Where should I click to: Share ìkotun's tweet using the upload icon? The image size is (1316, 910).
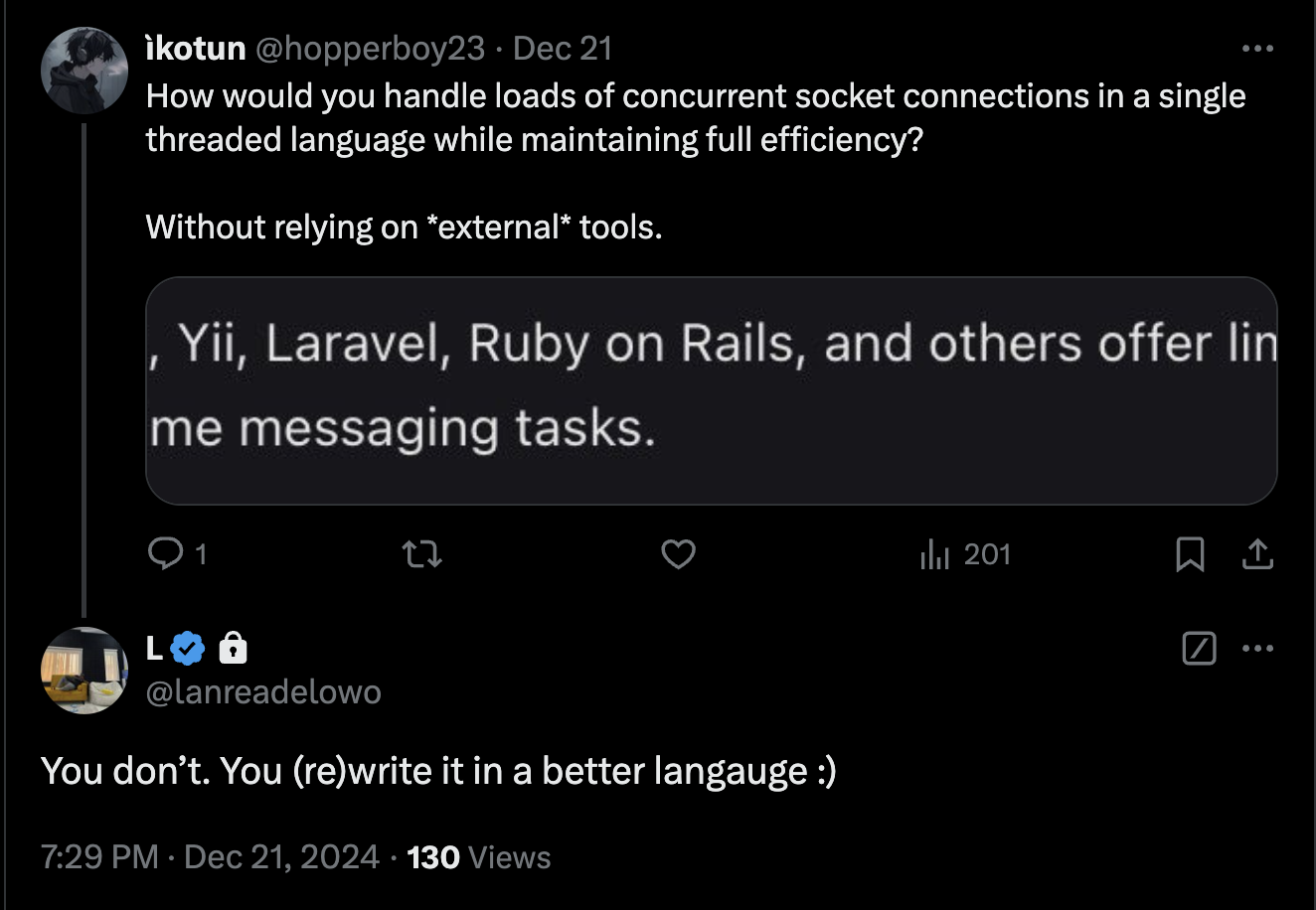(1257, 553)
